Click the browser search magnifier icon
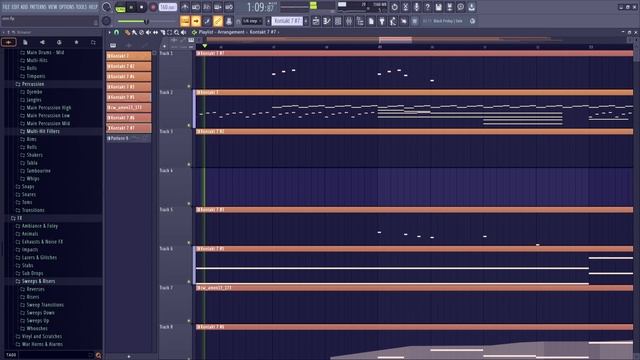The width and height of the screenshot is (640, 360). click(98, 356)
